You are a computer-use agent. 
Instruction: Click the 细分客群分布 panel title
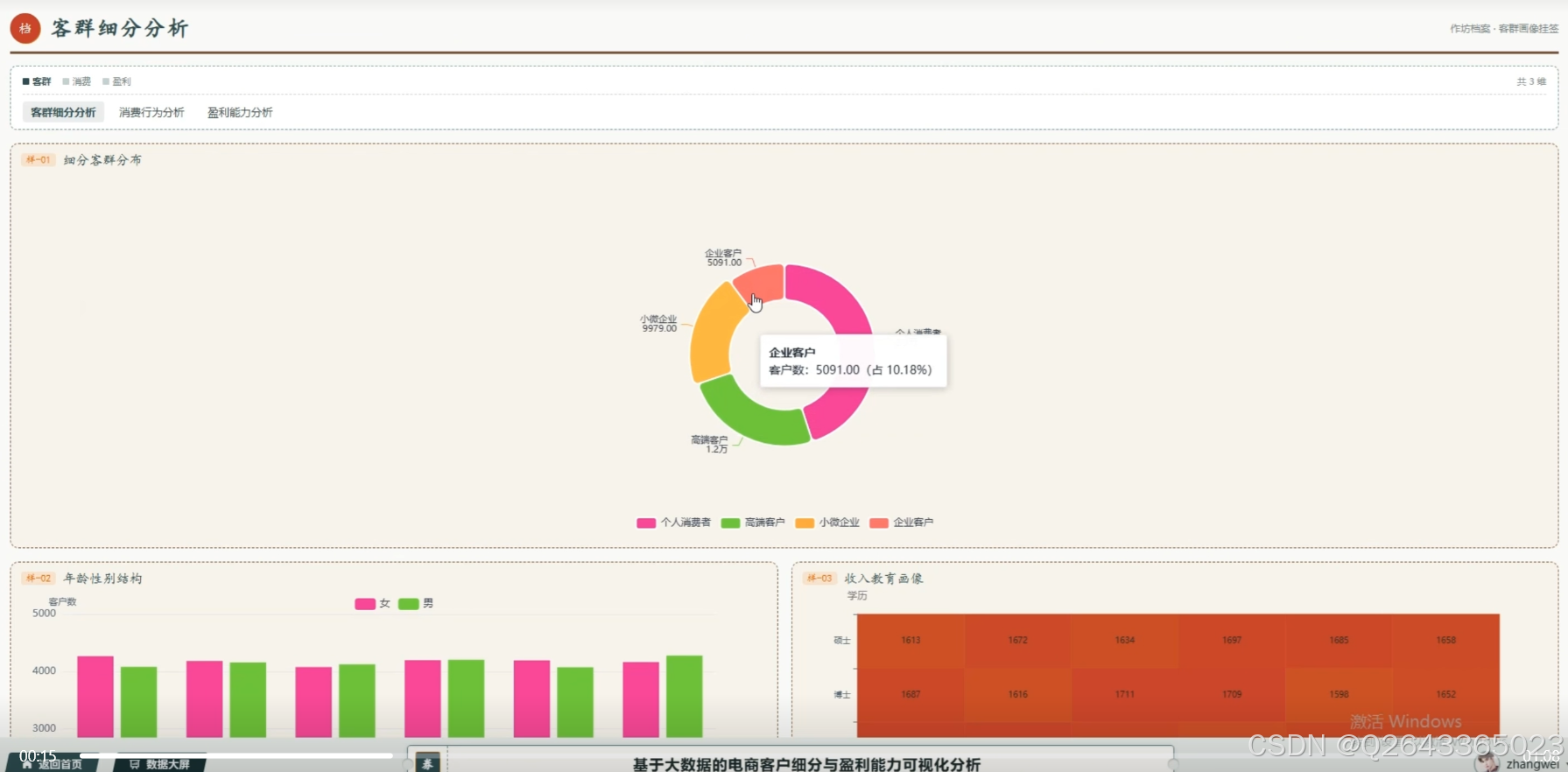pos(102,160)
